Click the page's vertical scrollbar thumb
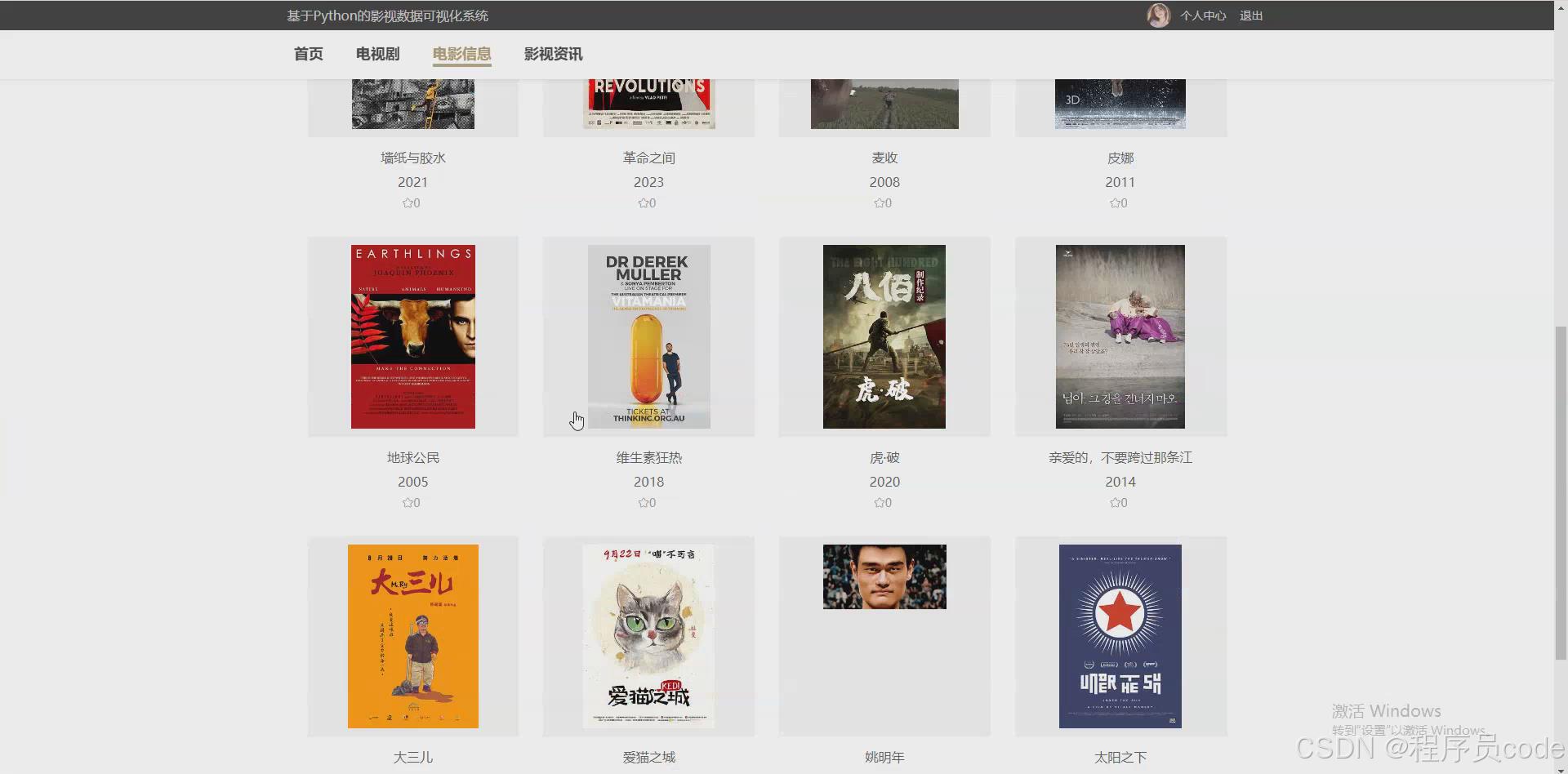 pos(1561,492)
